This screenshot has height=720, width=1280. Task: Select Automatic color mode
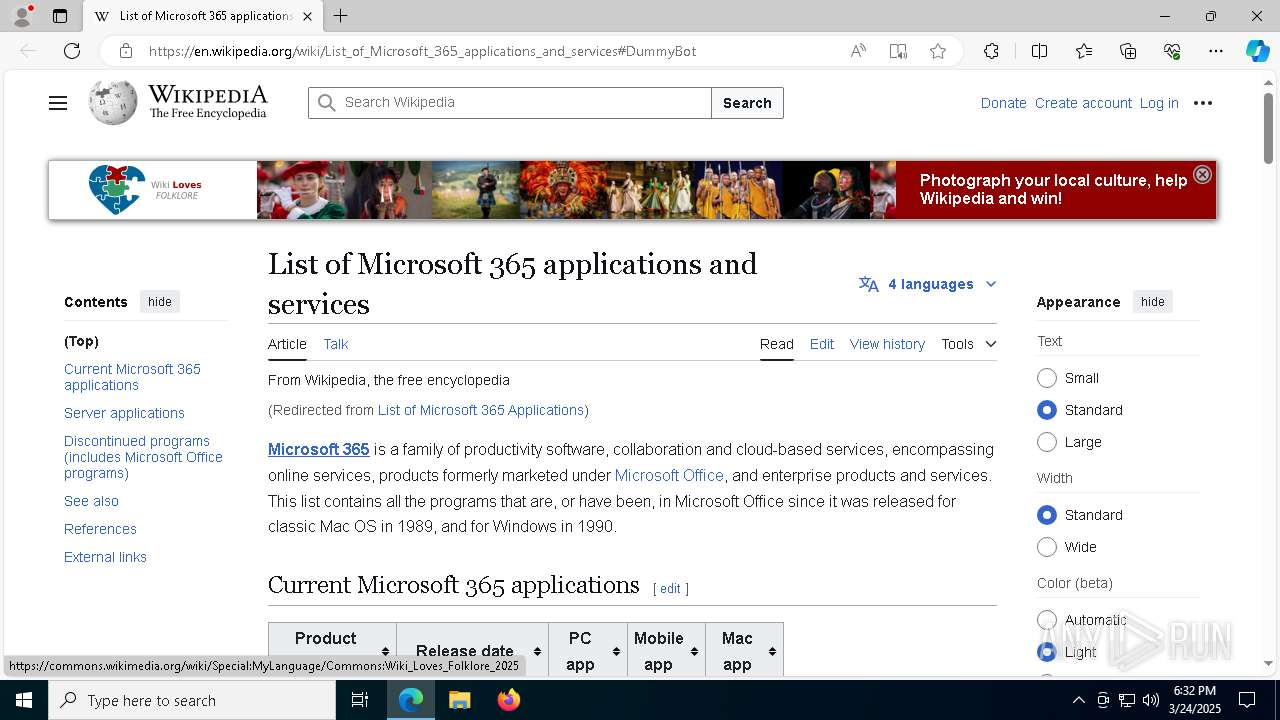pyautogui.click(x=1047, y=620)
